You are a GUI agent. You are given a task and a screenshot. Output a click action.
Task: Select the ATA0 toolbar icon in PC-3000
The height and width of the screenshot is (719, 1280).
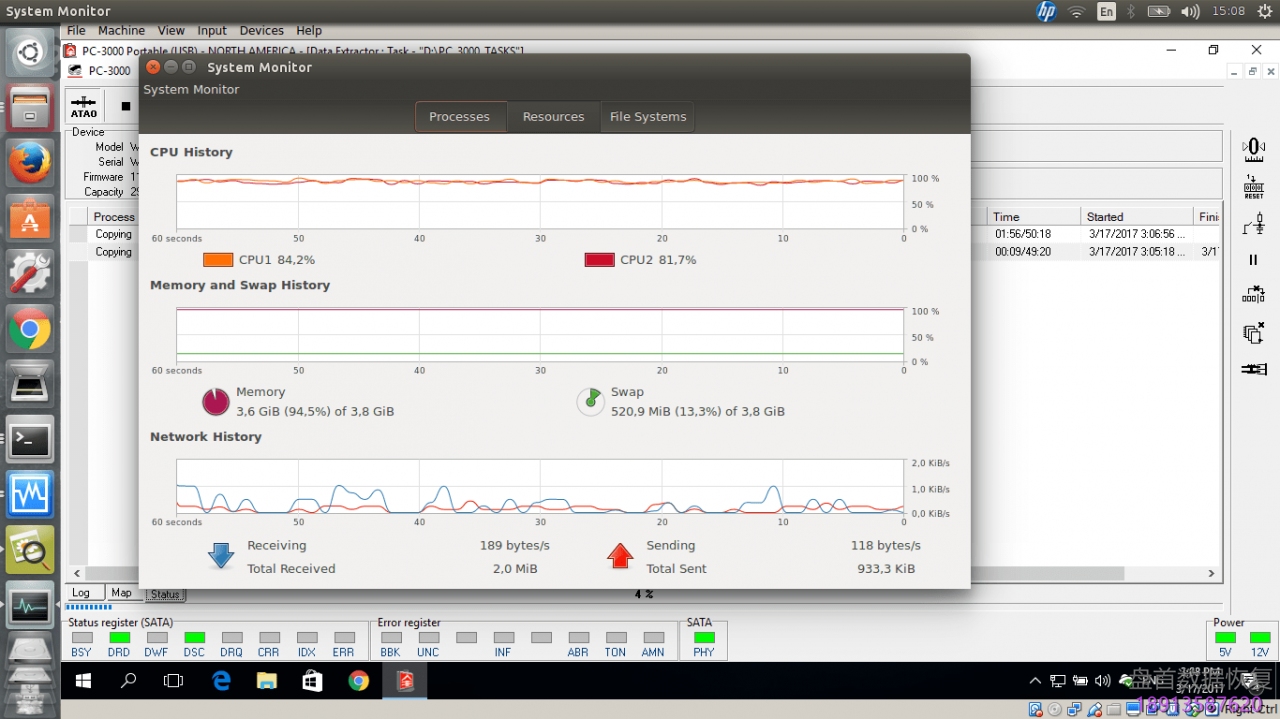[83, 106]
